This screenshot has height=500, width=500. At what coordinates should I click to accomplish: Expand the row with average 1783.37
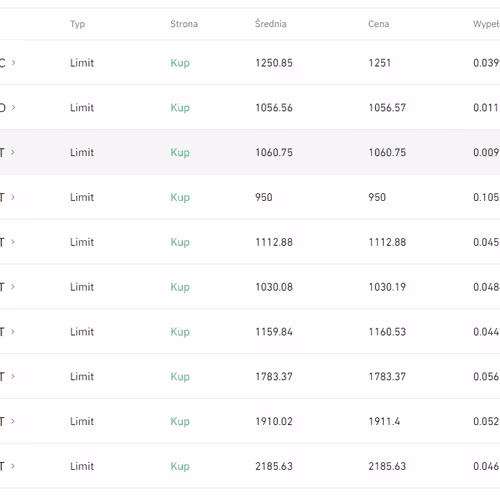coord(13,376)
